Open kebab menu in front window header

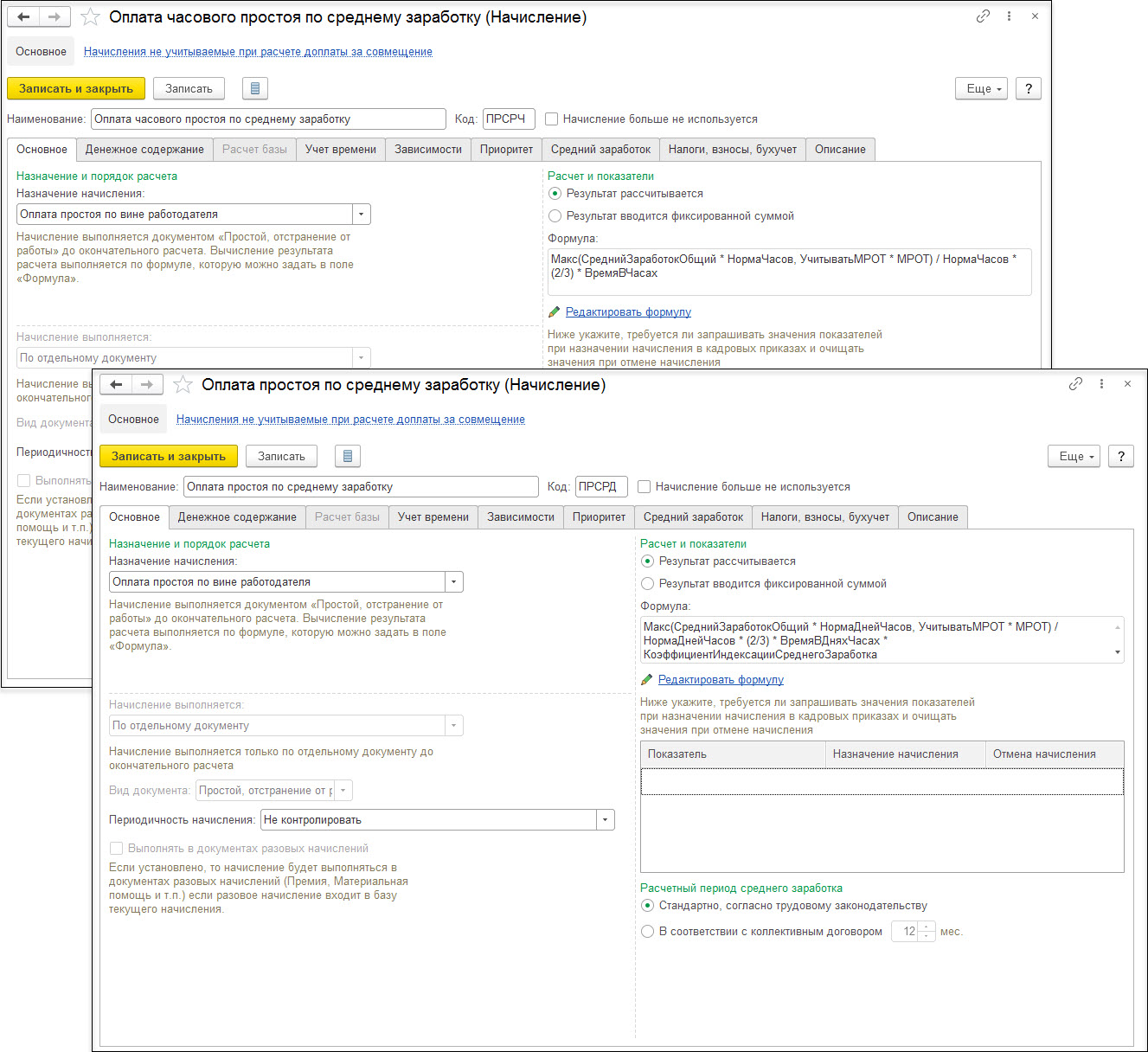(x=1101, y=384)
